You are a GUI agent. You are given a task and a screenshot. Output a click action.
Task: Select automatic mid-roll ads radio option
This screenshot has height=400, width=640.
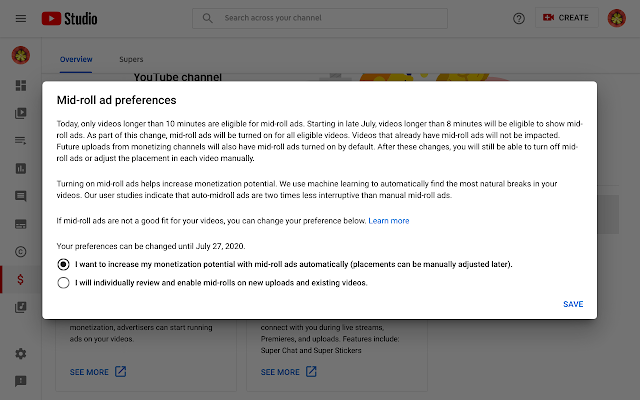click(x=63, y=264)
